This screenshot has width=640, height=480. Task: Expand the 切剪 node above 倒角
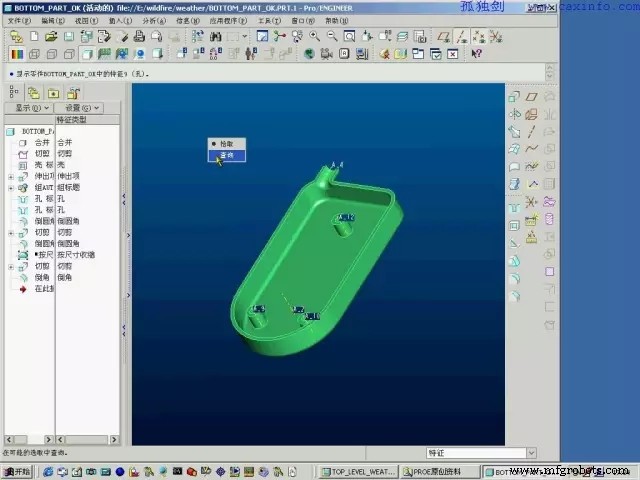click(11, 267)
